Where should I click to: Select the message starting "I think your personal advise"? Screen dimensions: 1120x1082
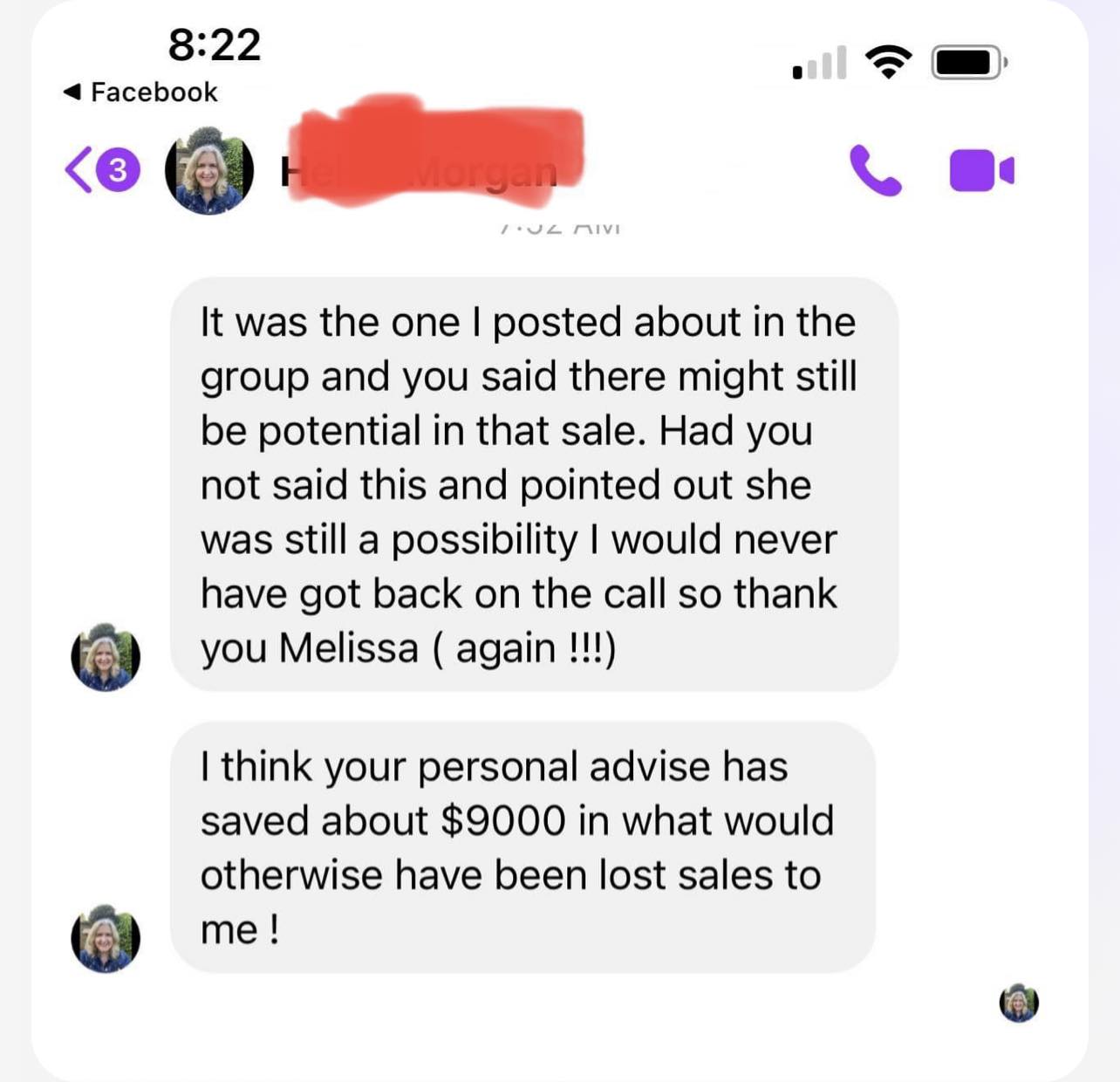click(522, 847)
